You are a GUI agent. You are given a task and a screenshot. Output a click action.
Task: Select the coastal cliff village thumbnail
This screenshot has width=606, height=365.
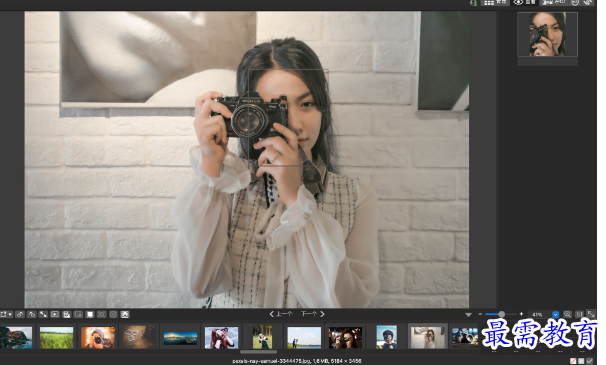click(x=16, y=337)
